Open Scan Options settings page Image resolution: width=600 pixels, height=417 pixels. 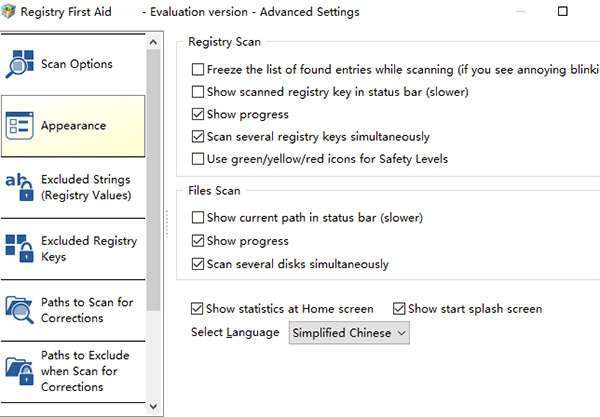[76, 64]
